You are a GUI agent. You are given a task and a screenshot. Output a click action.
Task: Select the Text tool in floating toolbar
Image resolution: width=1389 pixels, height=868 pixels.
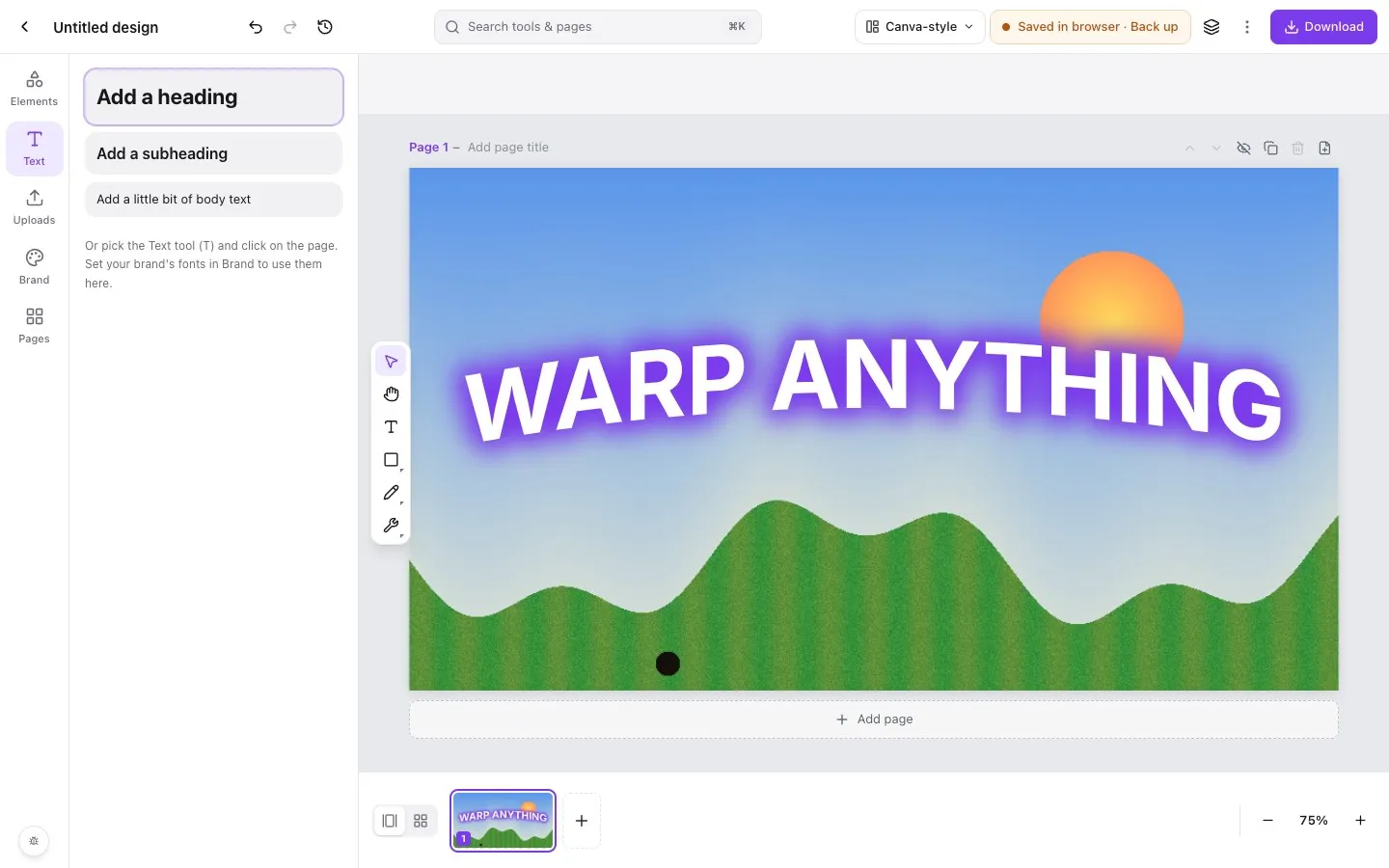pos(391,427)
